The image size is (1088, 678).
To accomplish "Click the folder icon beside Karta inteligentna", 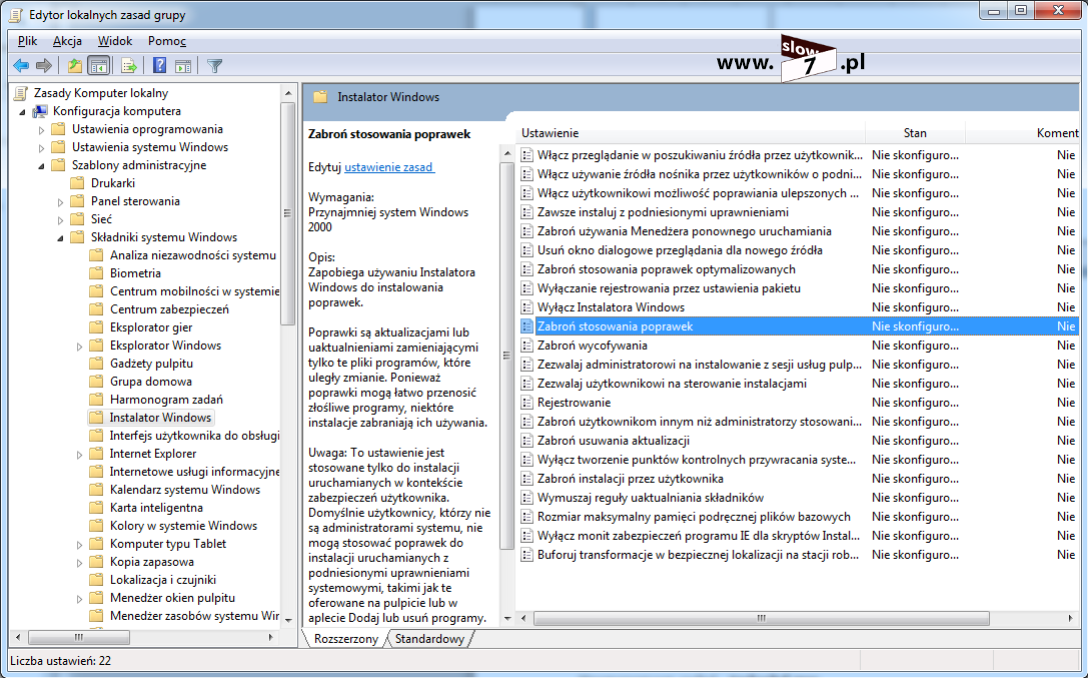I will tap(96, 508).
